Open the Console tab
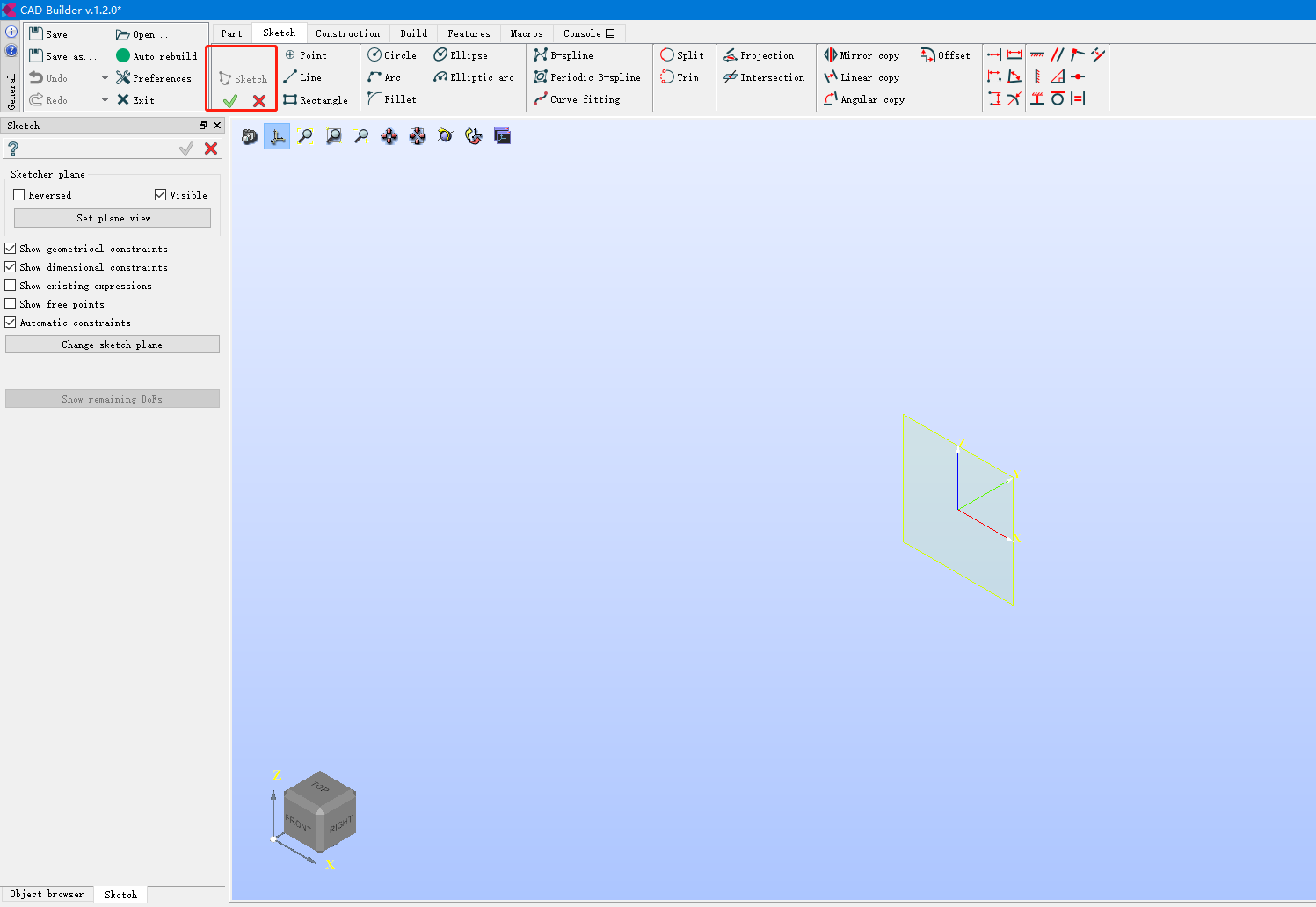The image size is (1316, 907). 589,33
